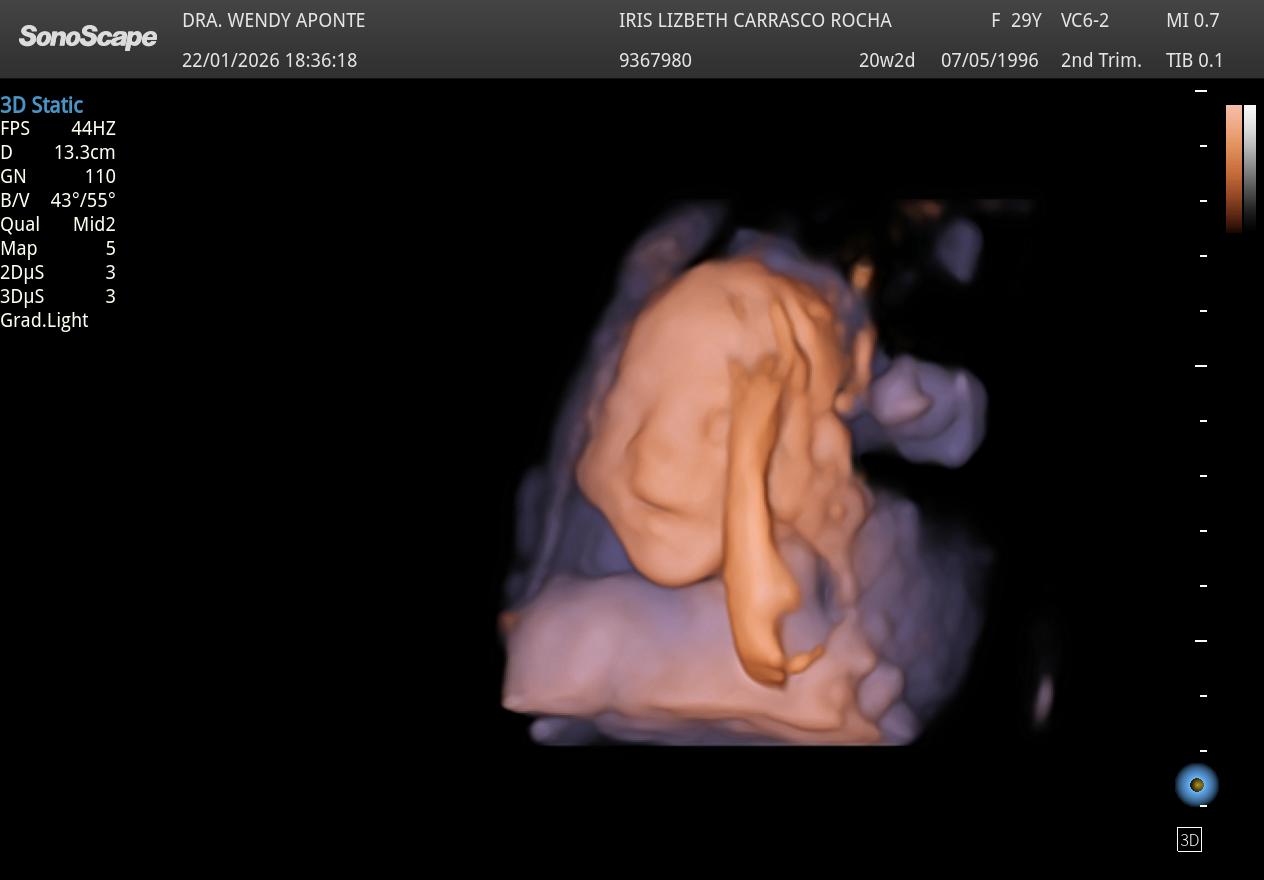This screenshot has width=1264, height=880.
Task: Open the Map 5 setting
Action: 58,248
